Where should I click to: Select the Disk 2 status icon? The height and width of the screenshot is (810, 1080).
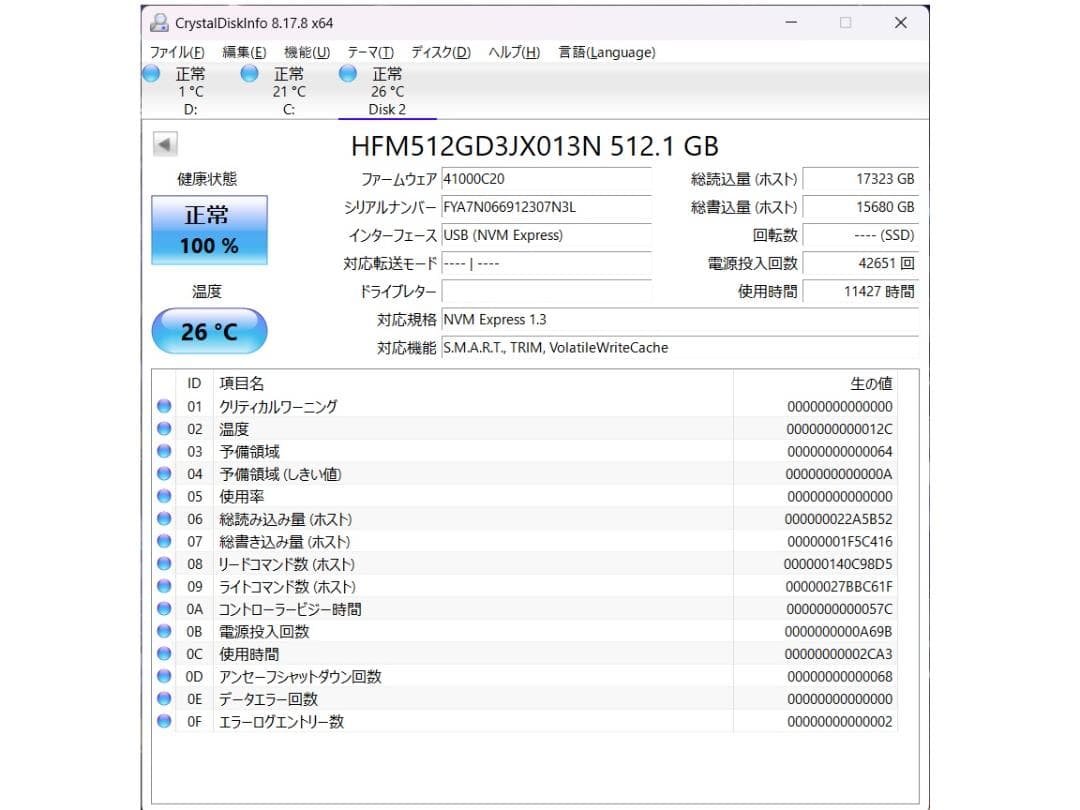pos(348,73)
